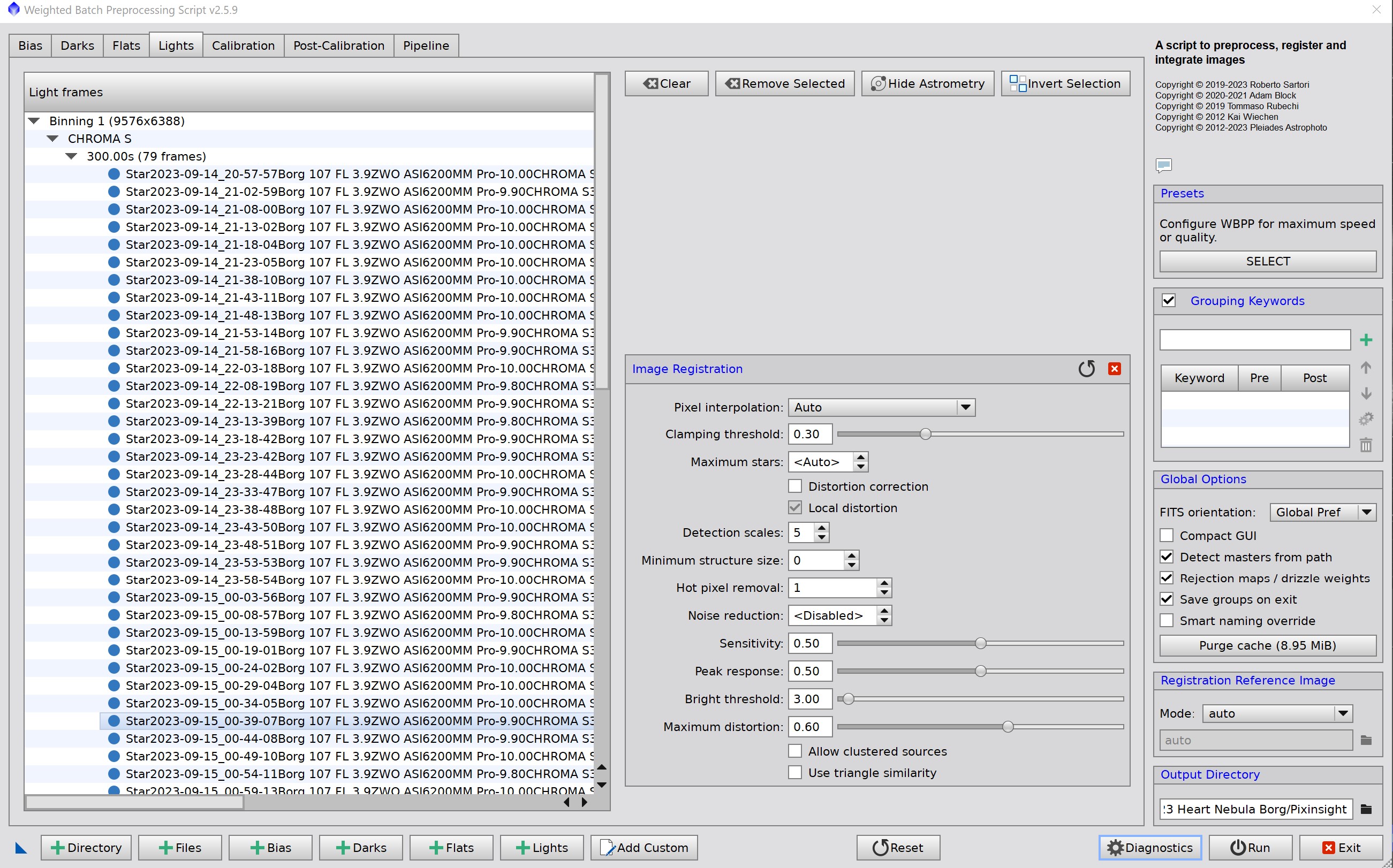Move keyword down with the arrow icon
The image size is (1393, 868).
point(1366,393)
